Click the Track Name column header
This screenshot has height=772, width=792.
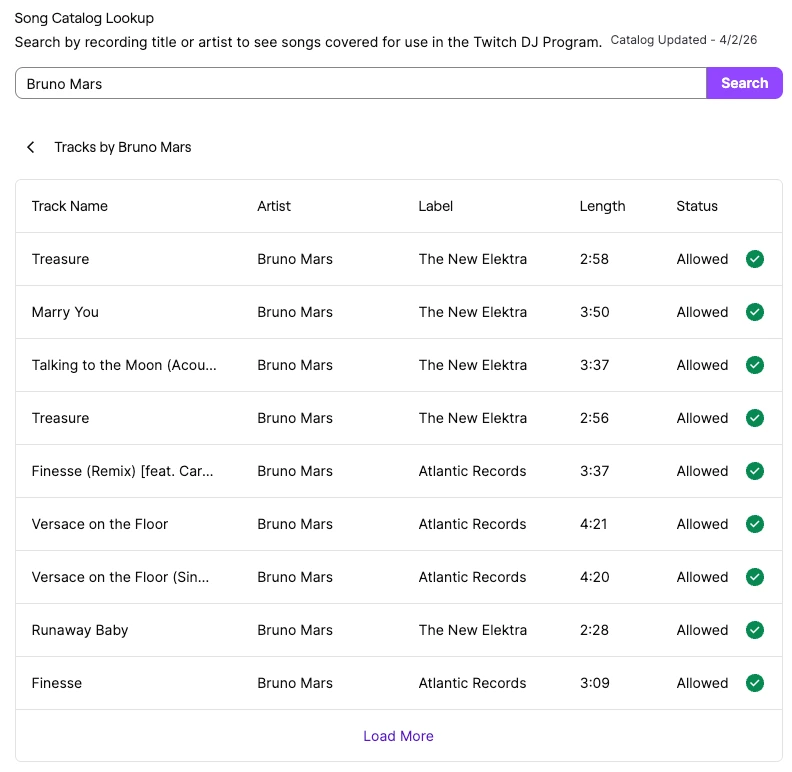(70, 206)
